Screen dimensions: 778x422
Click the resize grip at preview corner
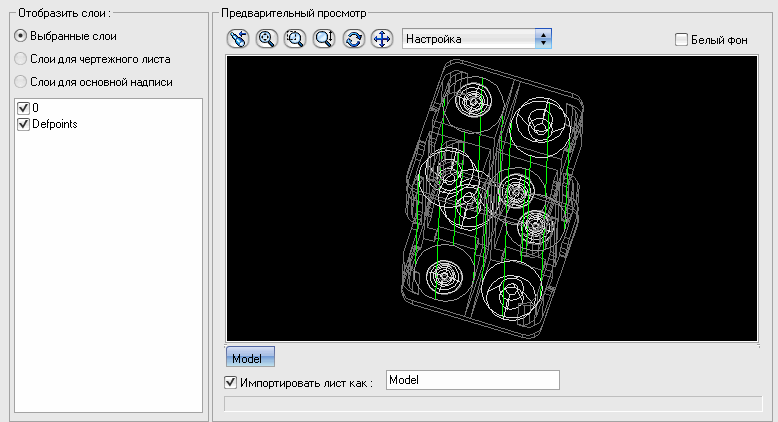pos(758,341)
